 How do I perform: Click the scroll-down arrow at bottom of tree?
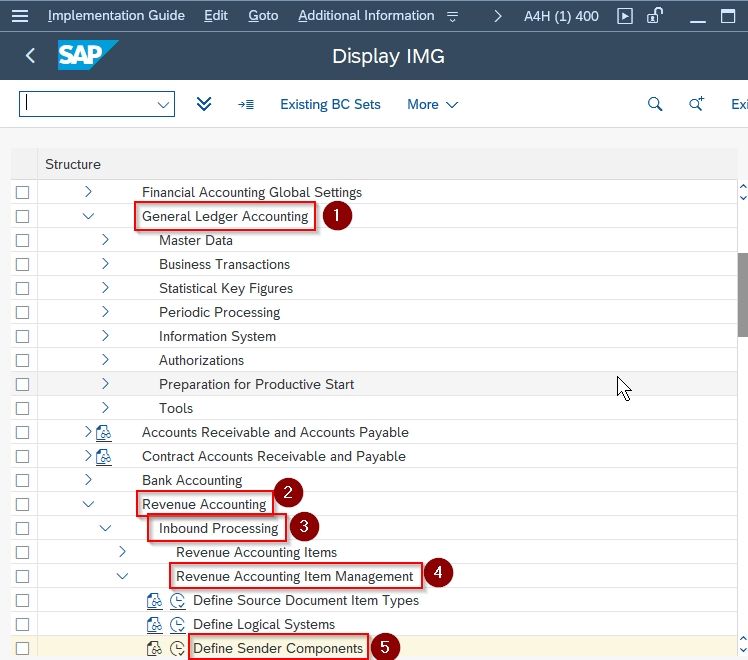[x=743, y=650]
